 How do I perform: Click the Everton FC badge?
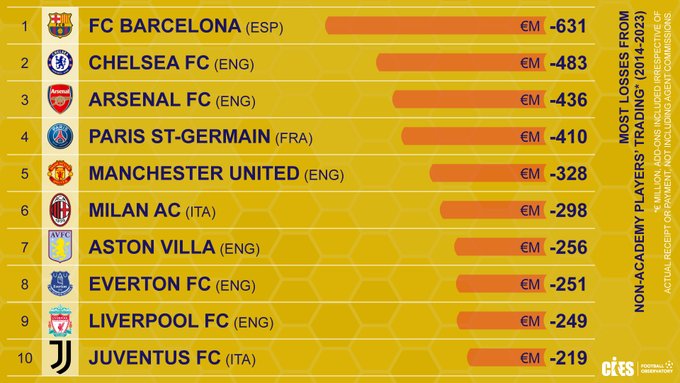click(60, 284)
